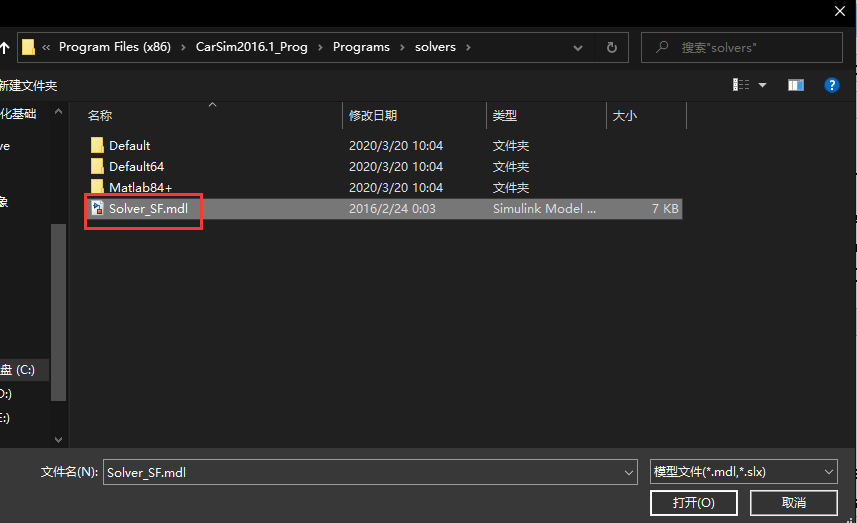Select the Default64 folder name
857x523 pixels.
137,166
